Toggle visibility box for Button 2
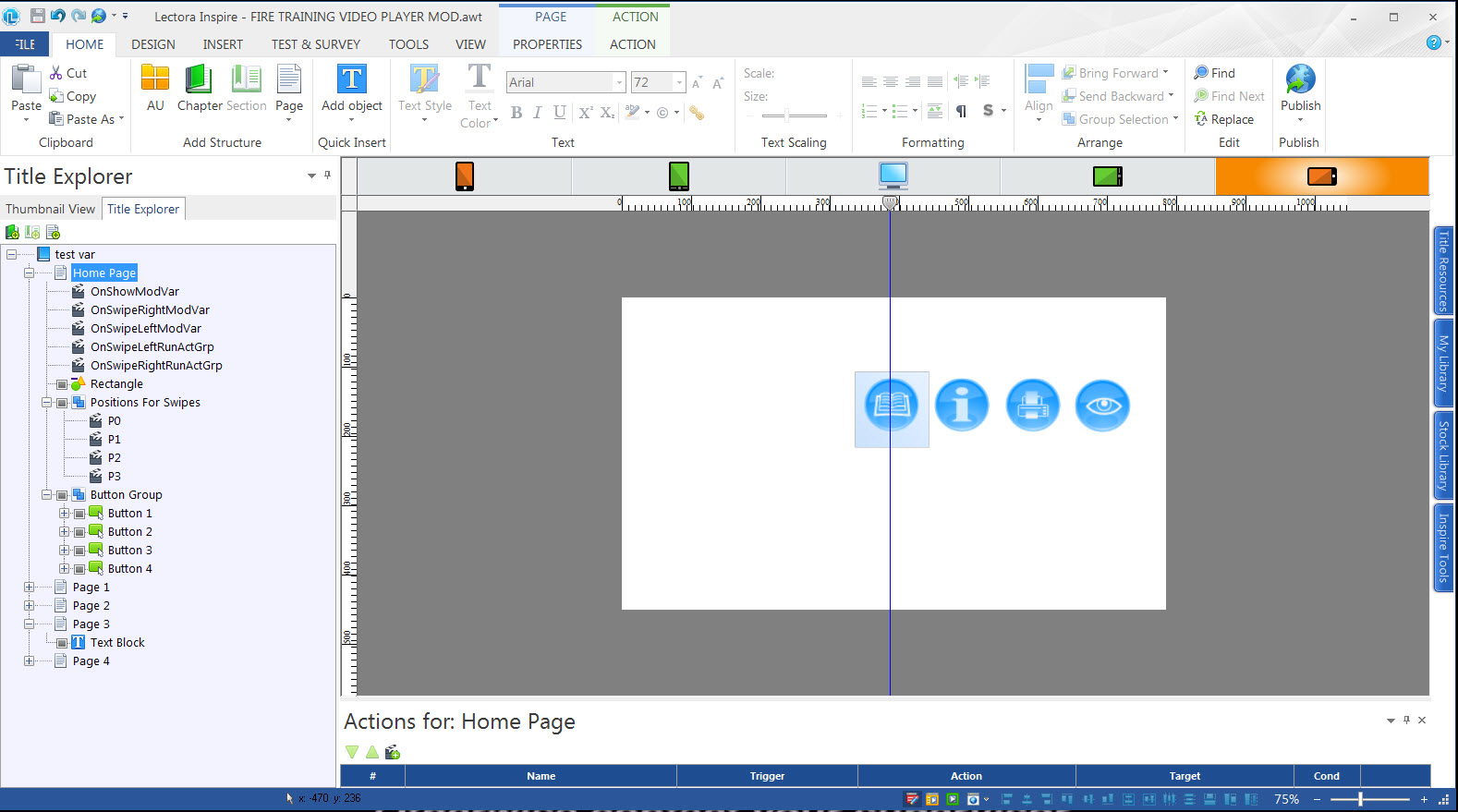 [x=79, y=532]
